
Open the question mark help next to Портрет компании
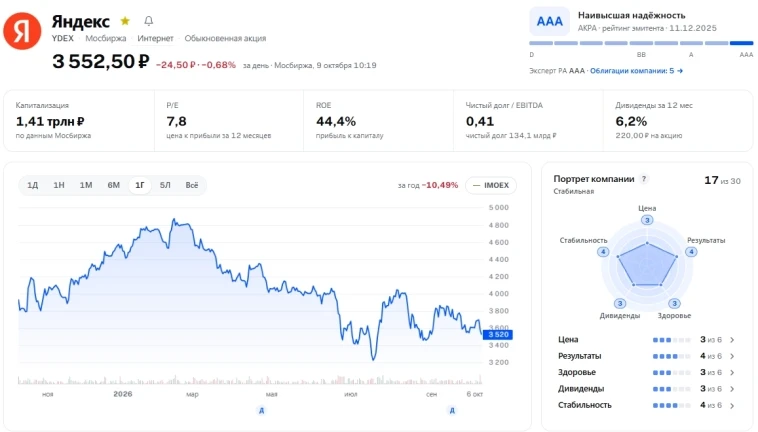643,179
